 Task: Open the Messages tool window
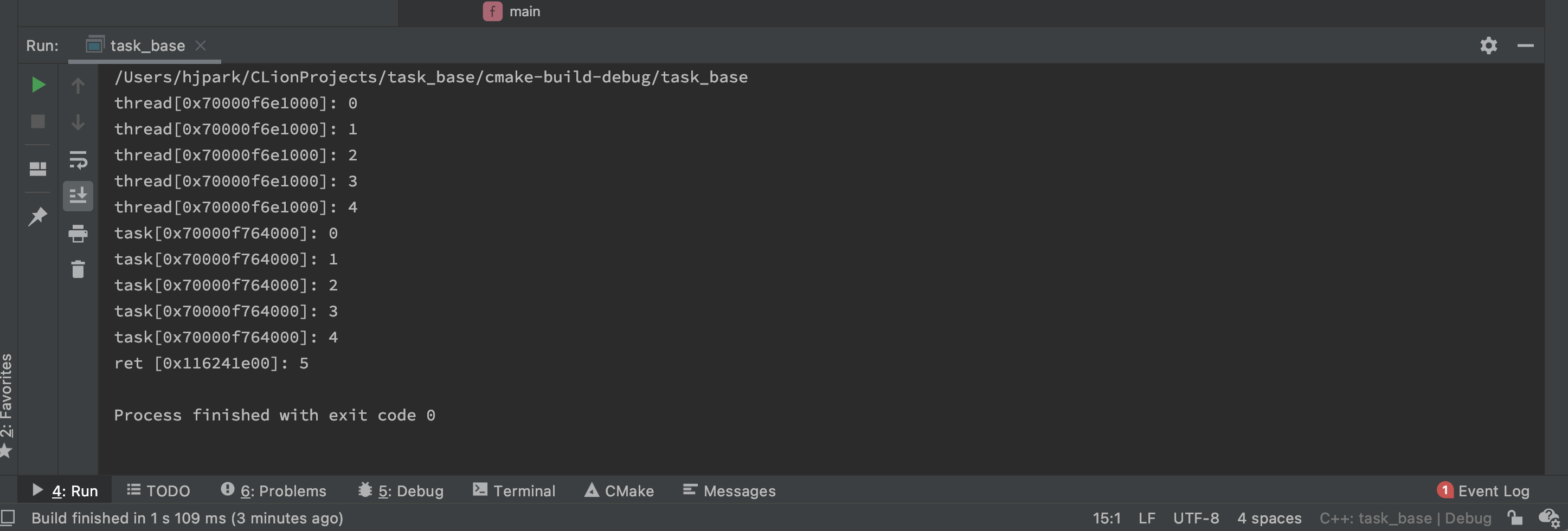pyautogui.click(x=729, y=490)
